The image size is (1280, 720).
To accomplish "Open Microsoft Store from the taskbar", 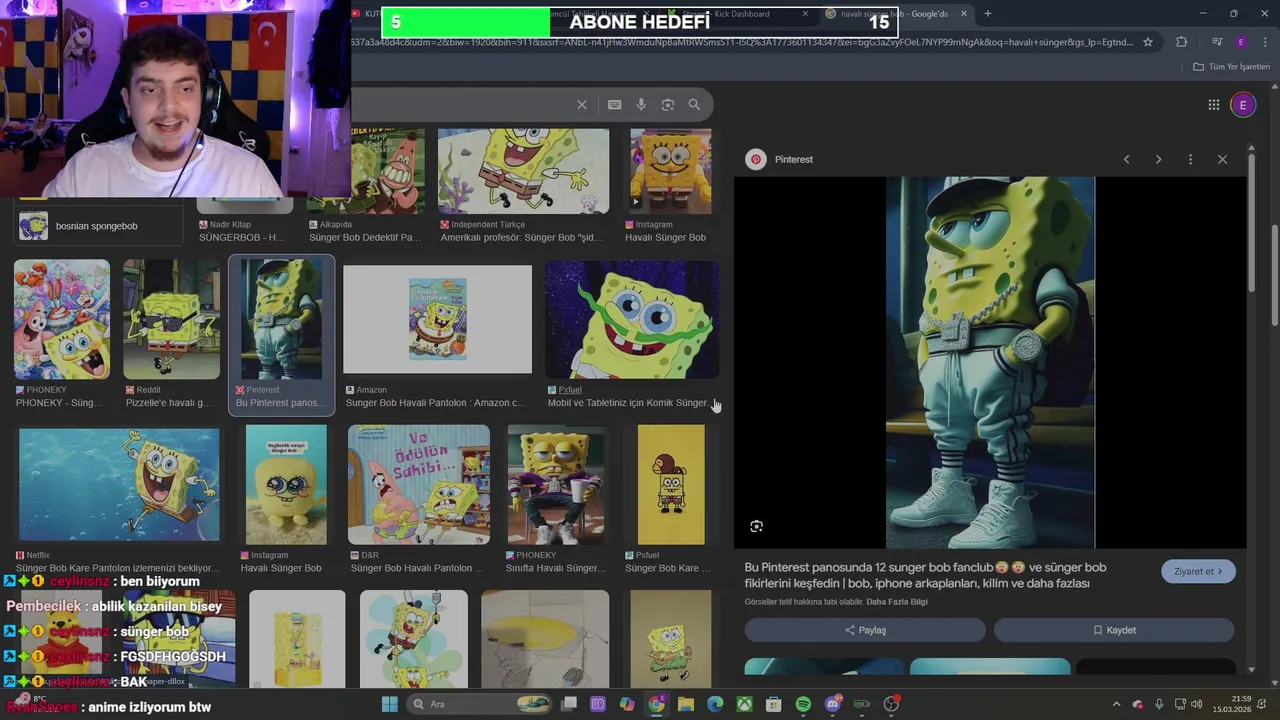I will pos(774,704).
